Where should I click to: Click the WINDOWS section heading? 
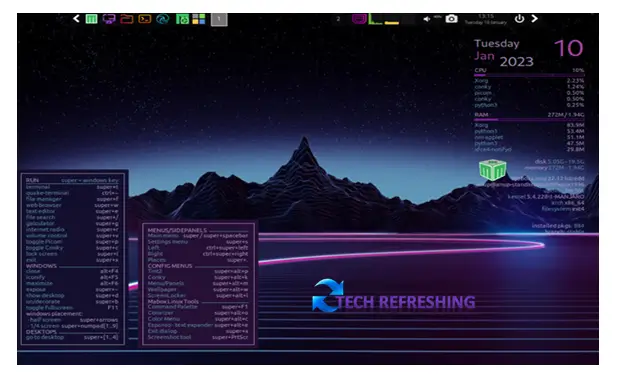(x=41, y=266)
